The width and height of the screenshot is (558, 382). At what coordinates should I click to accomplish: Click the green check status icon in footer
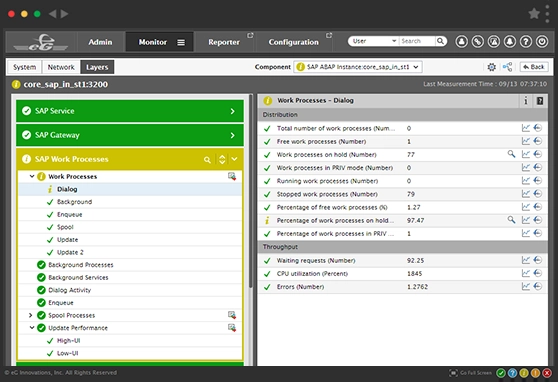(501, 373)
